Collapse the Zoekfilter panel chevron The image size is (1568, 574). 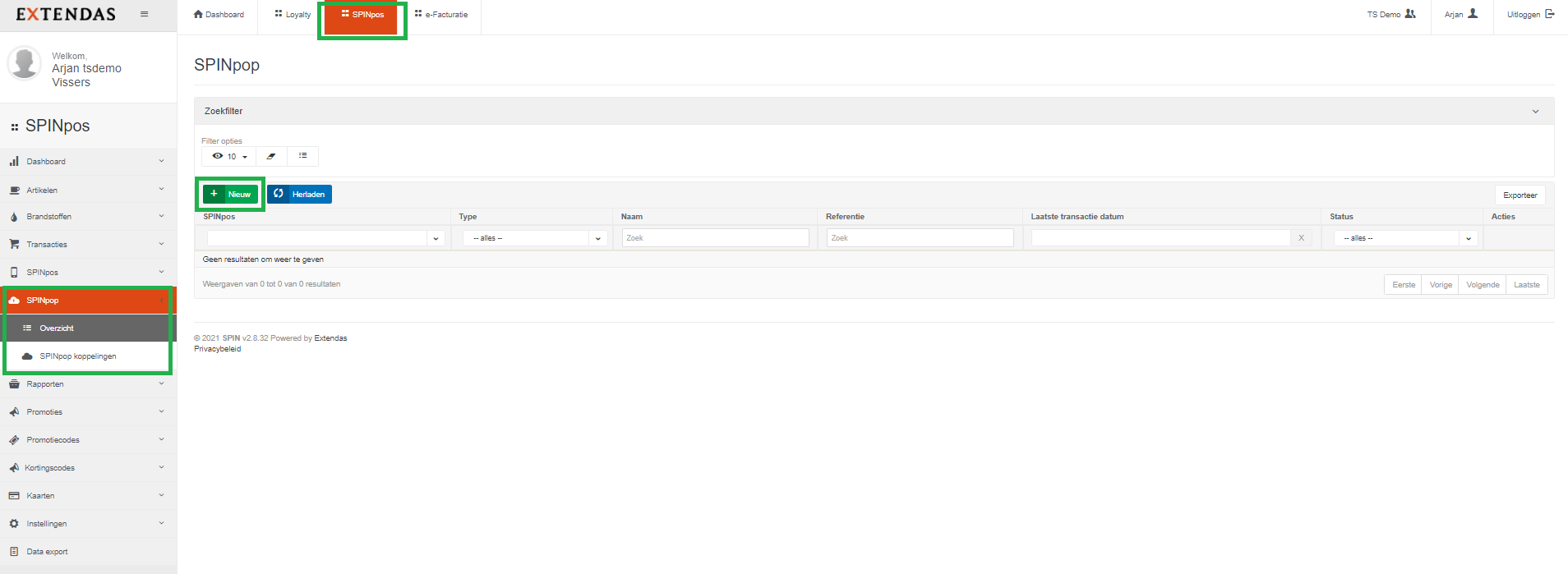1535,112
